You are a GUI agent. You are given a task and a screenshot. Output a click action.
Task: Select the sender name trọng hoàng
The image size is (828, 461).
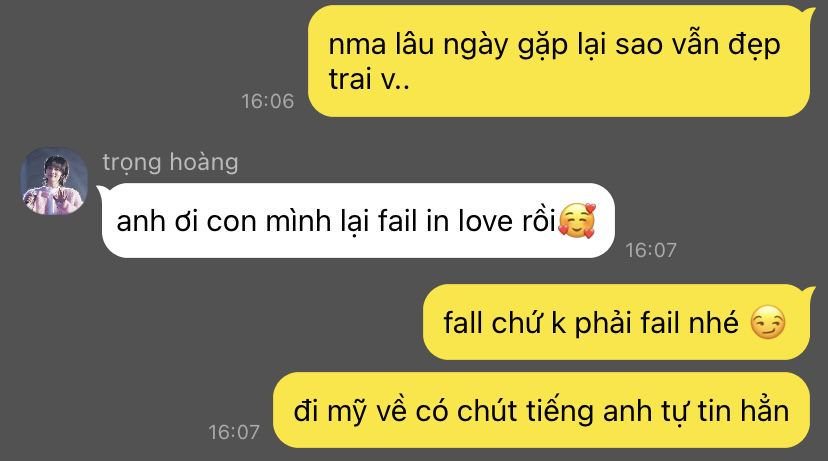coord(170,162)
